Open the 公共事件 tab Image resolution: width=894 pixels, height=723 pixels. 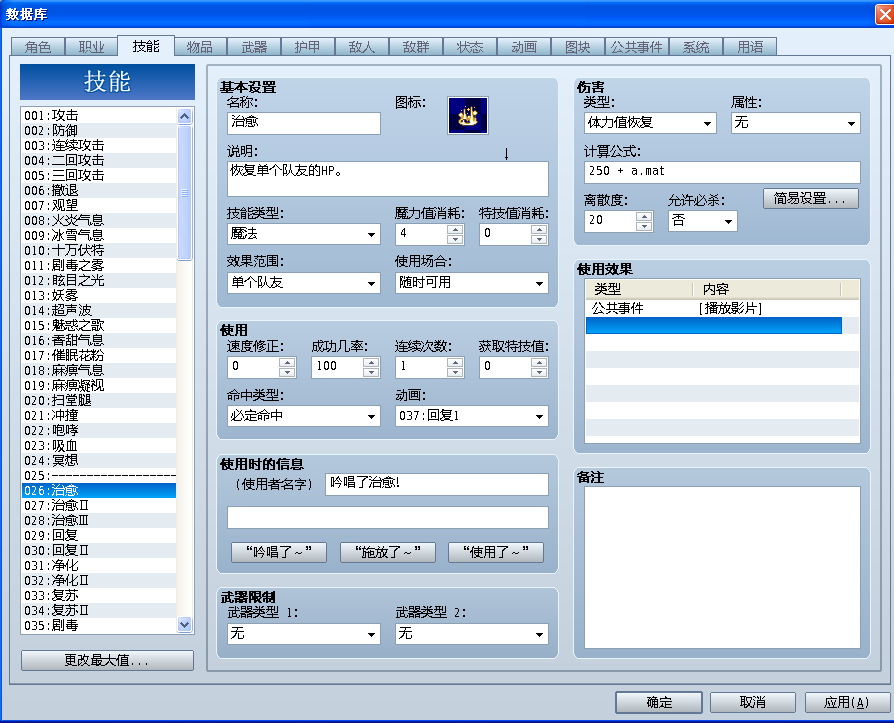point(636,47)
